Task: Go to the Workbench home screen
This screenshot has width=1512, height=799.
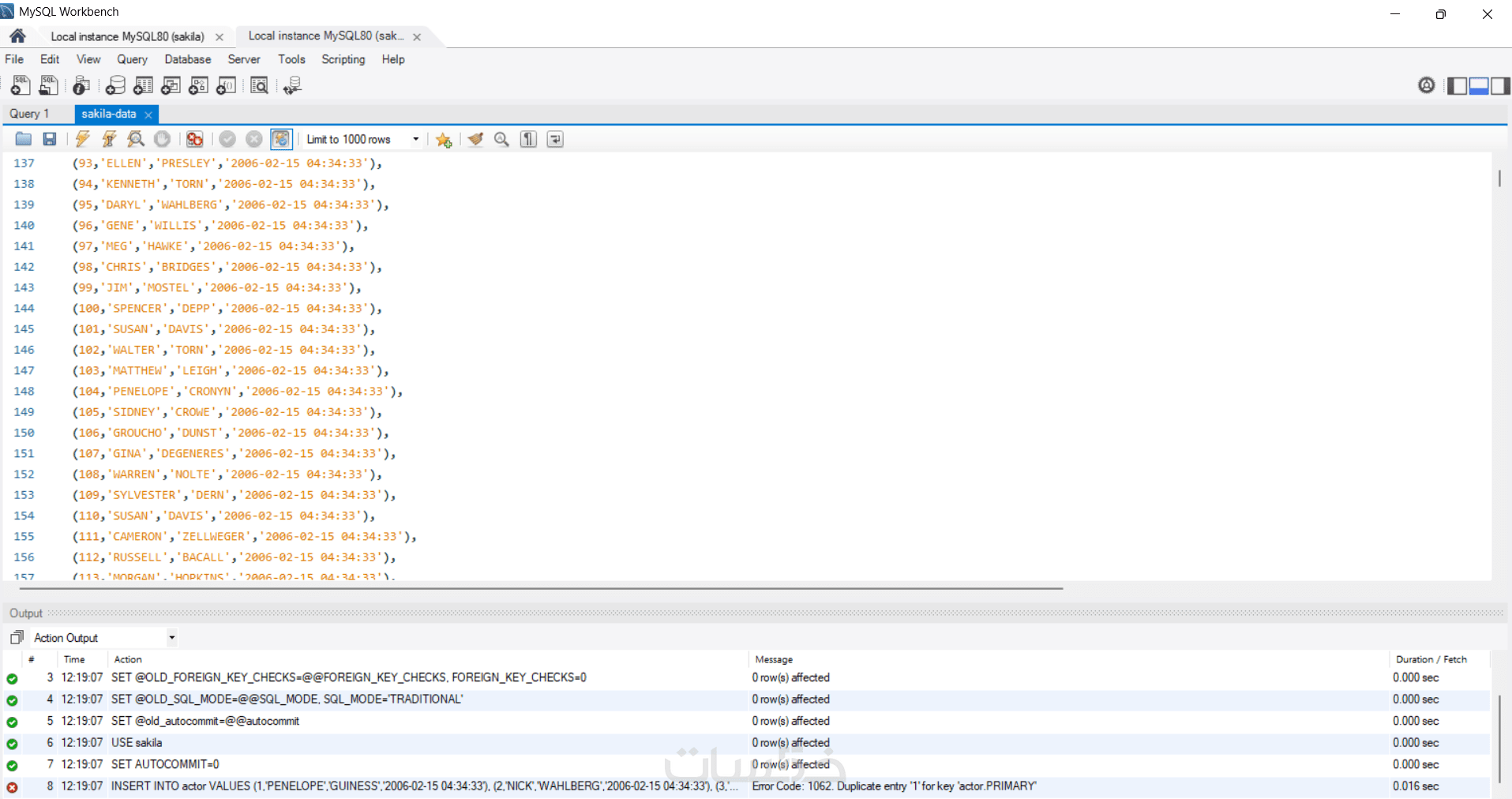Action: tap(17, 36)
